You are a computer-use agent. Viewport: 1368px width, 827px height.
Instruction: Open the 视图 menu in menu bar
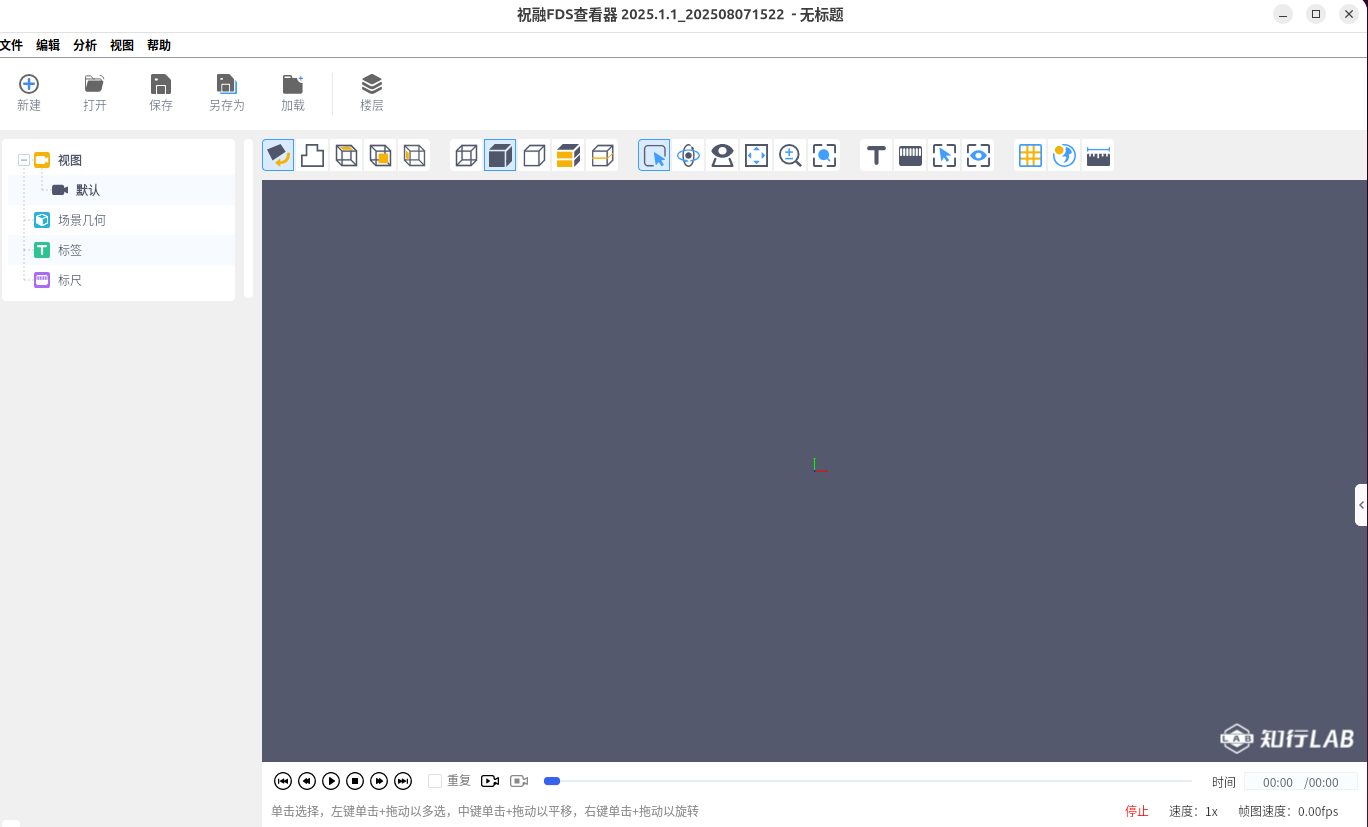[122, 45]
